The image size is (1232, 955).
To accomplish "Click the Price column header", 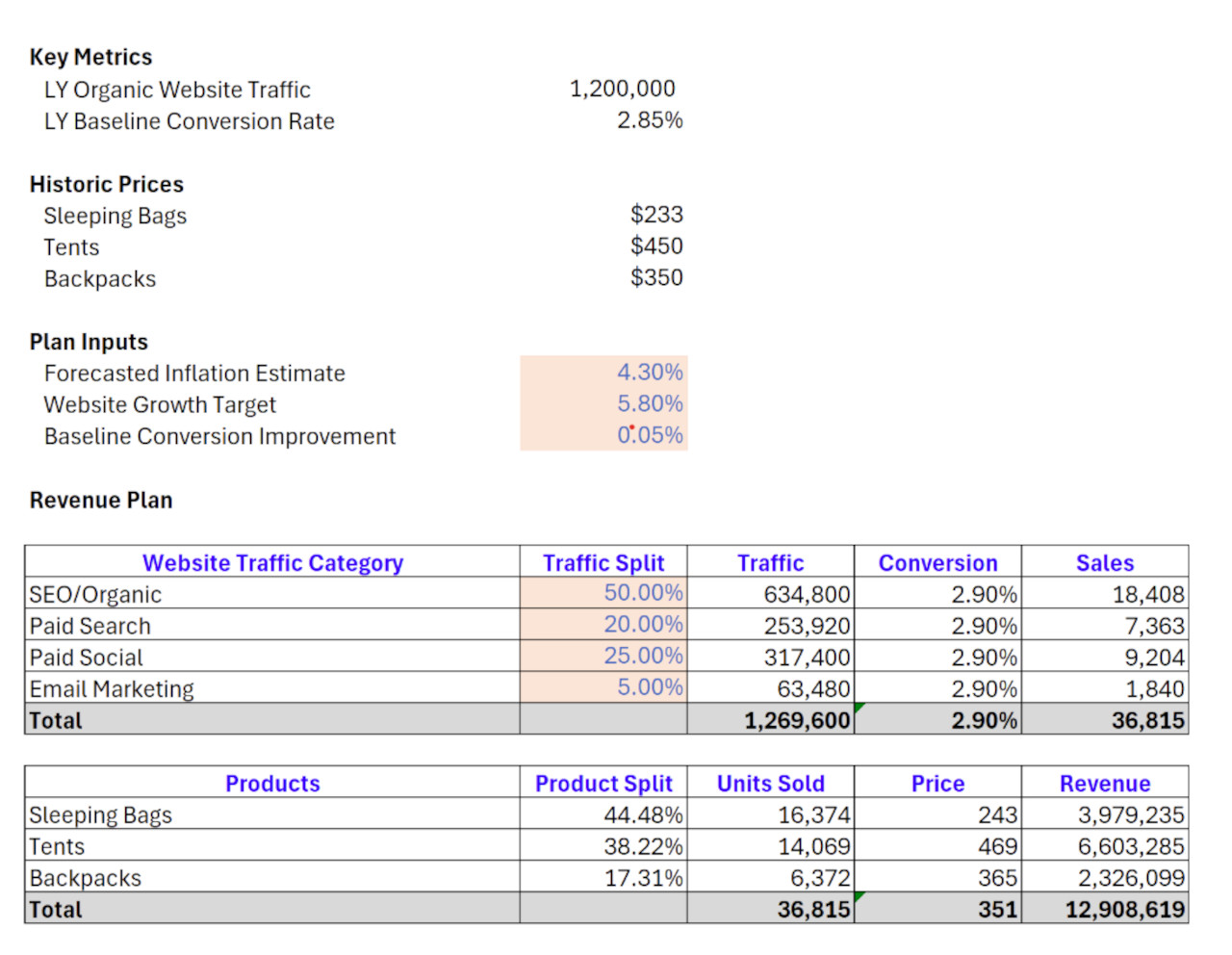I will pyautogui.click(x=937, y=783).
